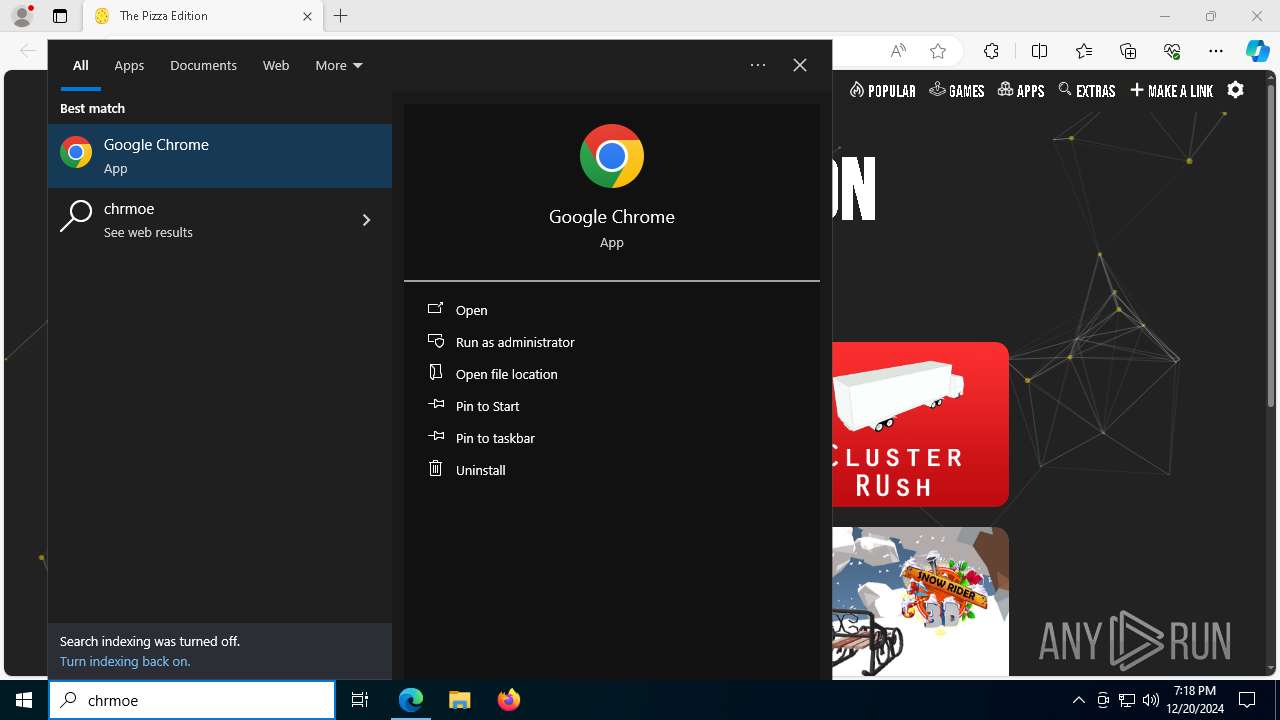Open the Cluster Rush game thumbnail
Viewport: 1280px width, 720px height.
(x=920, y=424)
